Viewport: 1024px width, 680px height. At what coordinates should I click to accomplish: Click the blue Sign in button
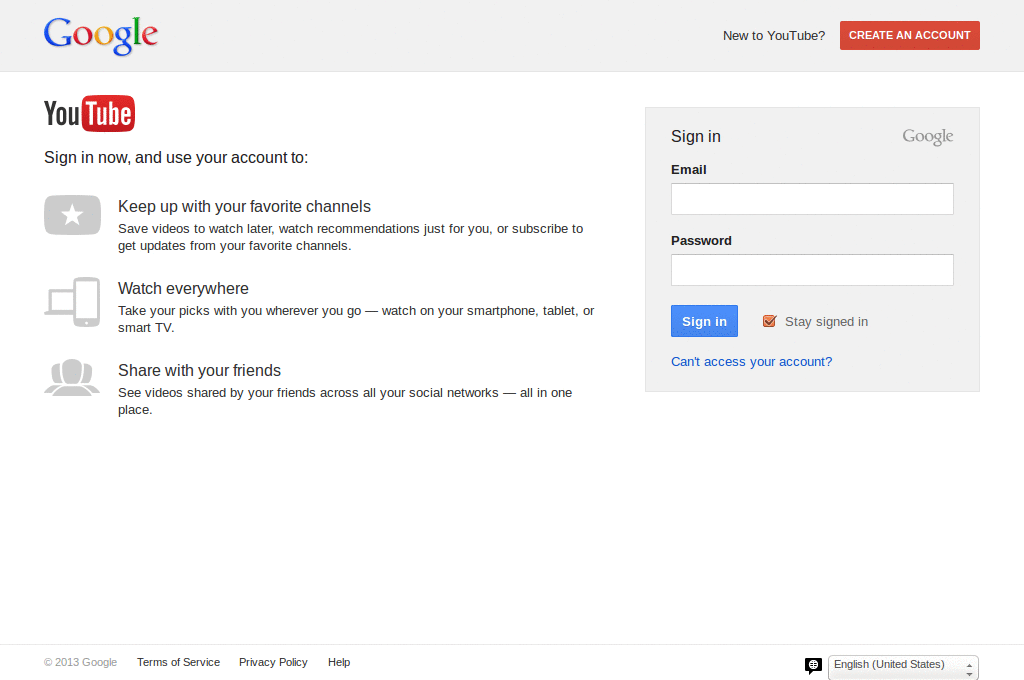click(704, 321)
